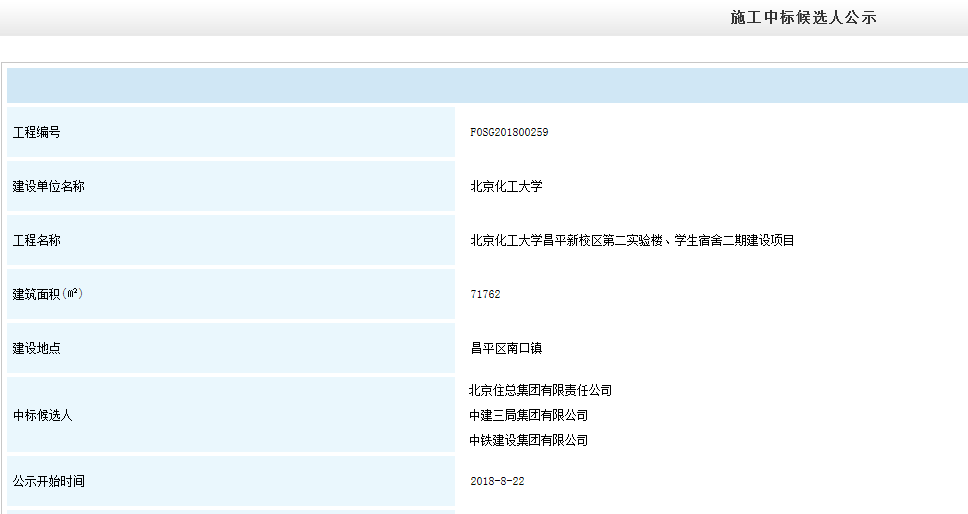
Task: Click the 公示开始时间 label
Action: click(x=49, y=481)
